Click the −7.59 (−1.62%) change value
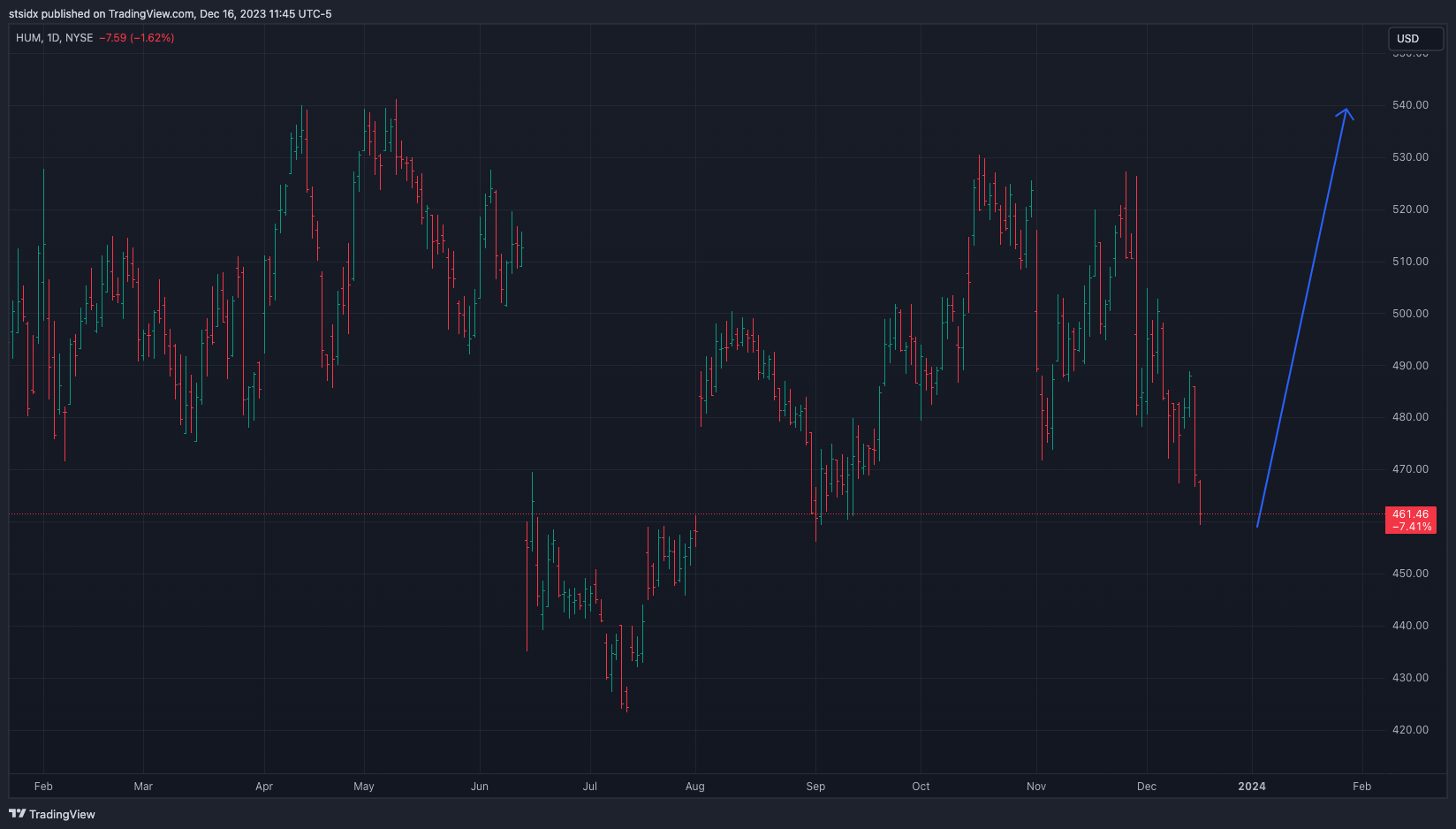This screenshot has width=1456, height=829. tap(137, 38)
